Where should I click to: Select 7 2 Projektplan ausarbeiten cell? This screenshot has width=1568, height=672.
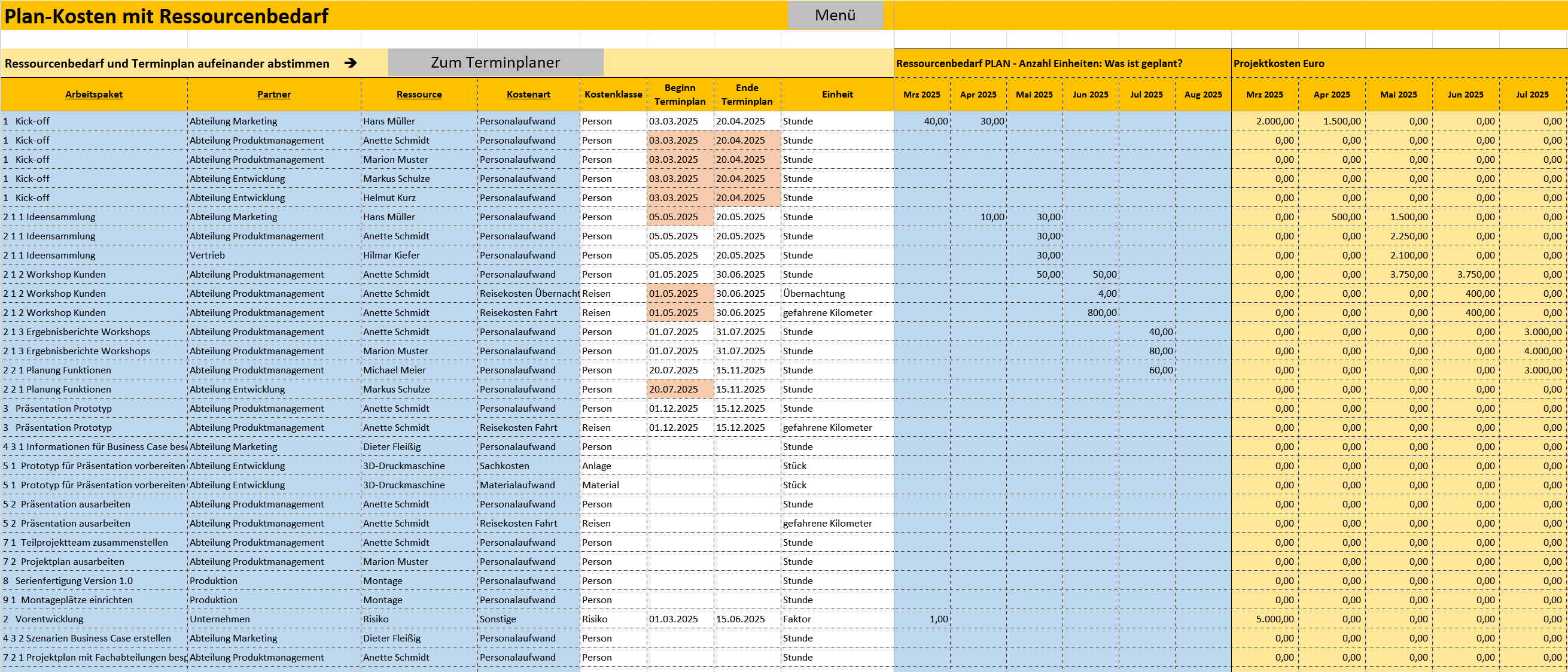tap(94, 561)
